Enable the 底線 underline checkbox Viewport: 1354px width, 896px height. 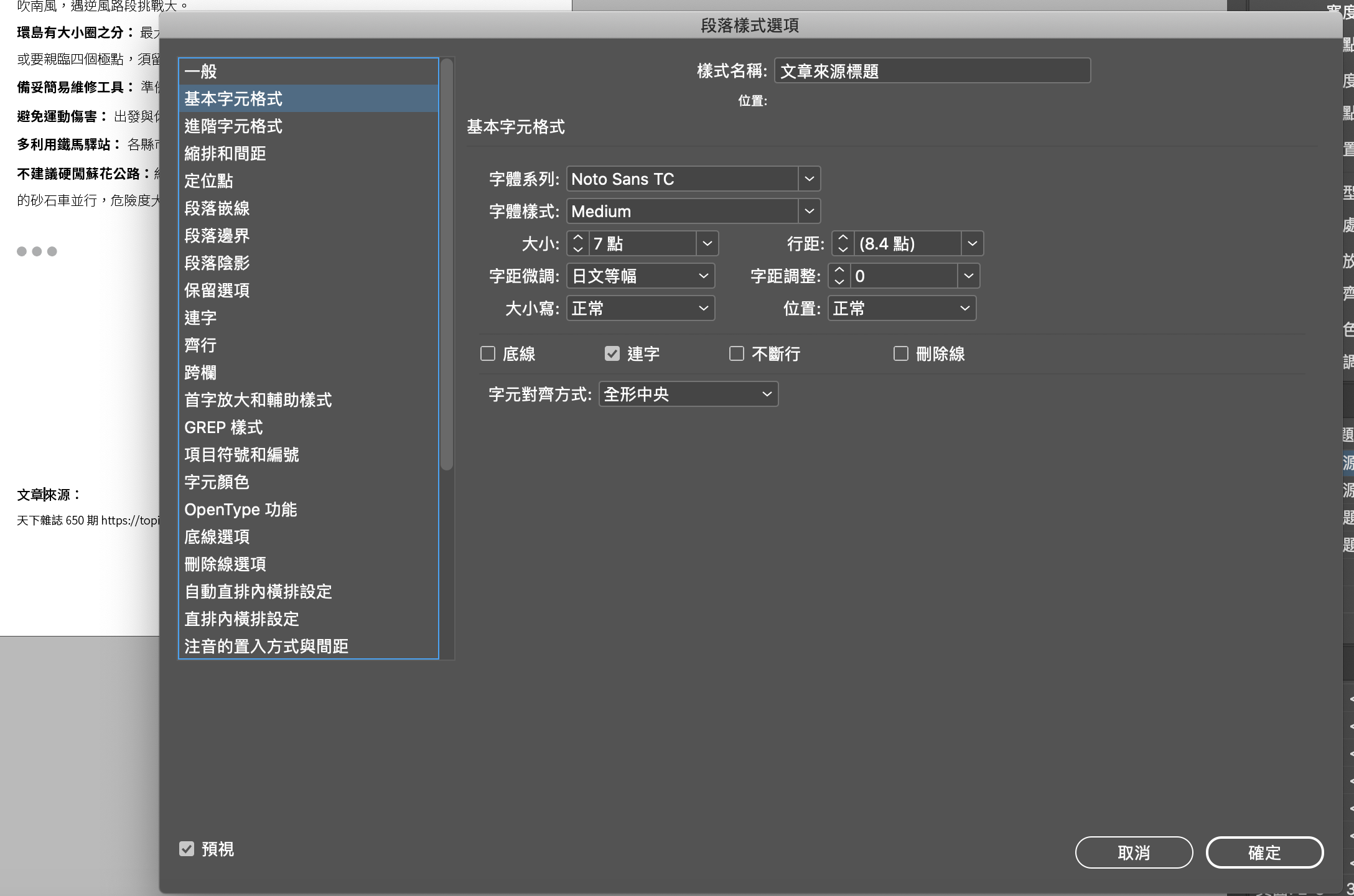click(x=488, y=354)
